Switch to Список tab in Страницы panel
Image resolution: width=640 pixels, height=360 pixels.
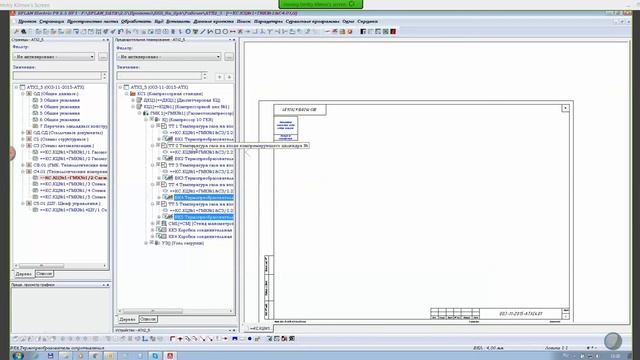coord(44,274)
